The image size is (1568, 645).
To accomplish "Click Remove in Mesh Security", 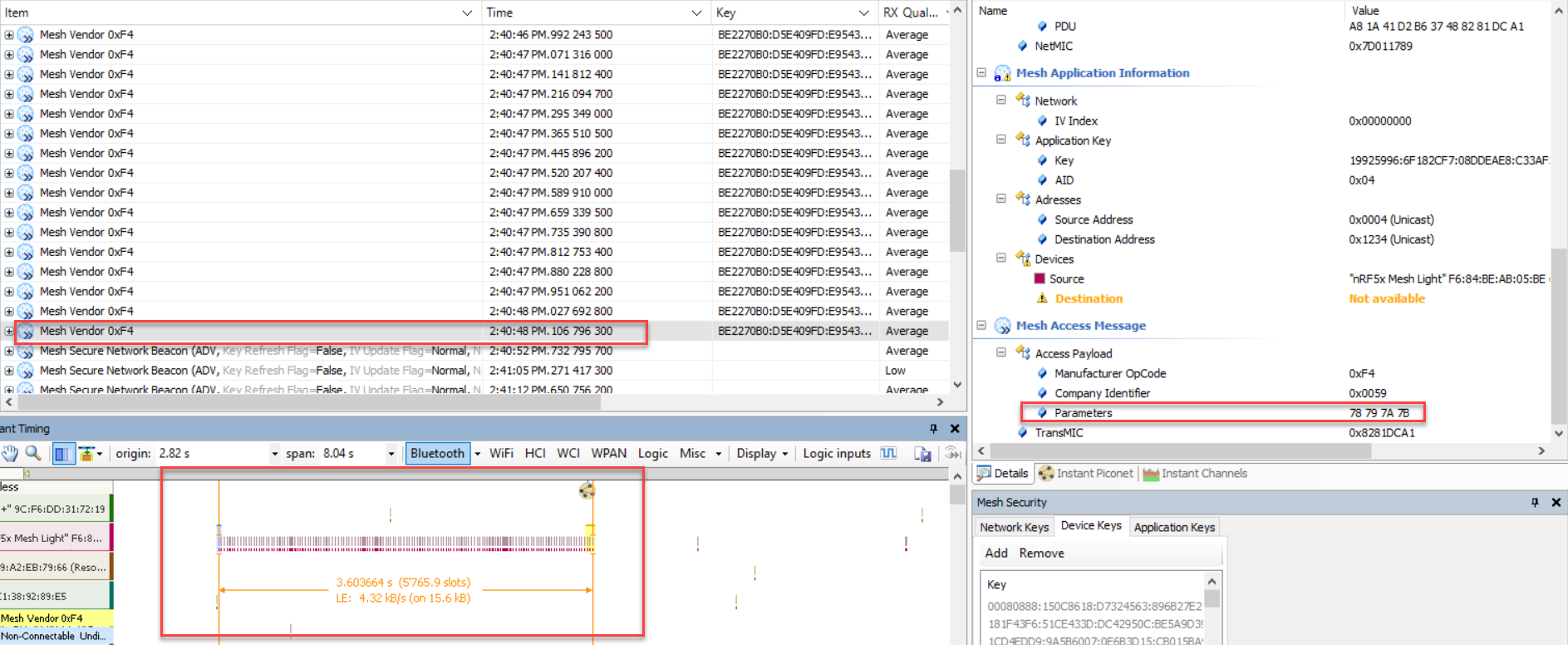I will [1041, 553].
